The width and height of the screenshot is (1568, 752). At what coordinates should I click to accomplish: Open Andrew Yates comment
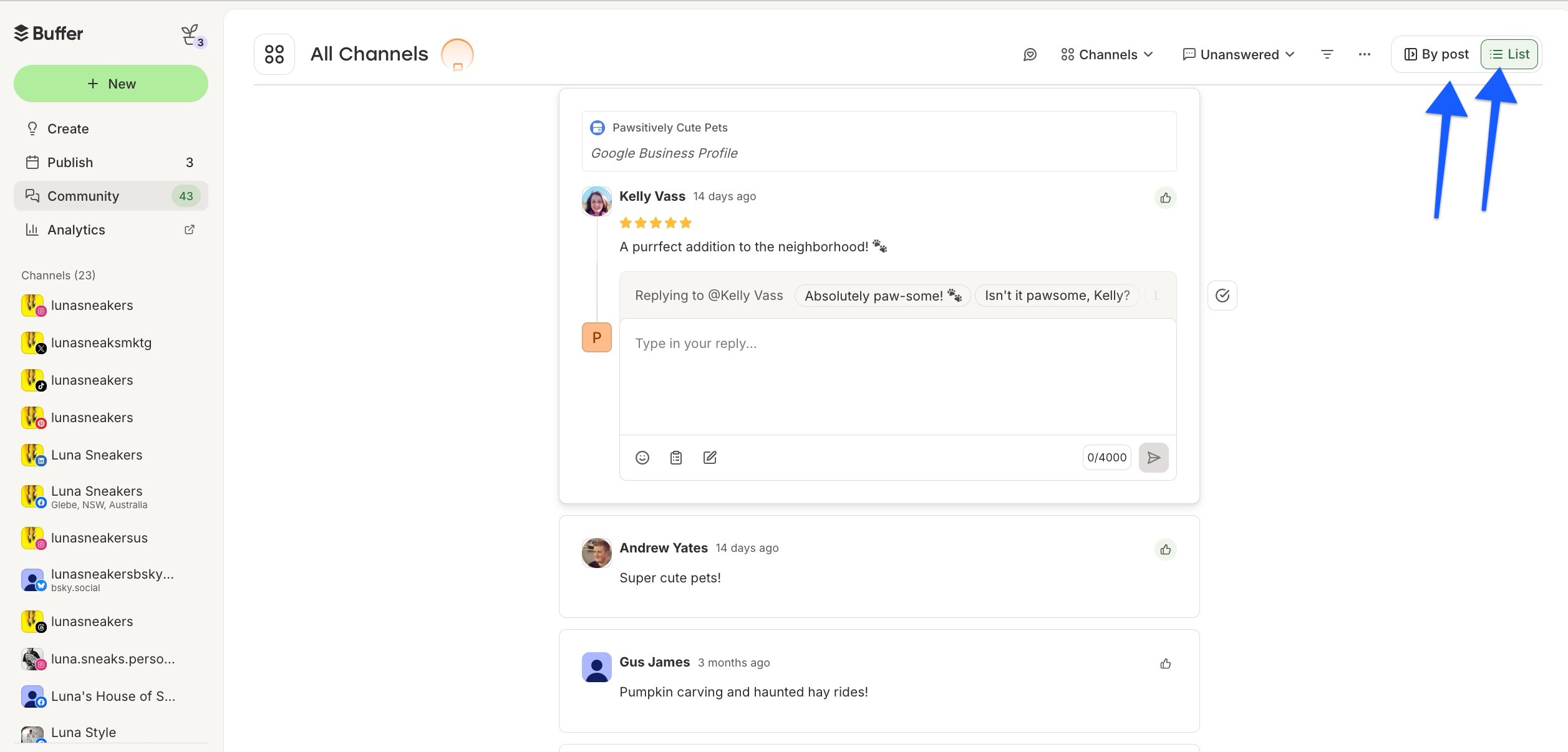[x=879, y=566]
